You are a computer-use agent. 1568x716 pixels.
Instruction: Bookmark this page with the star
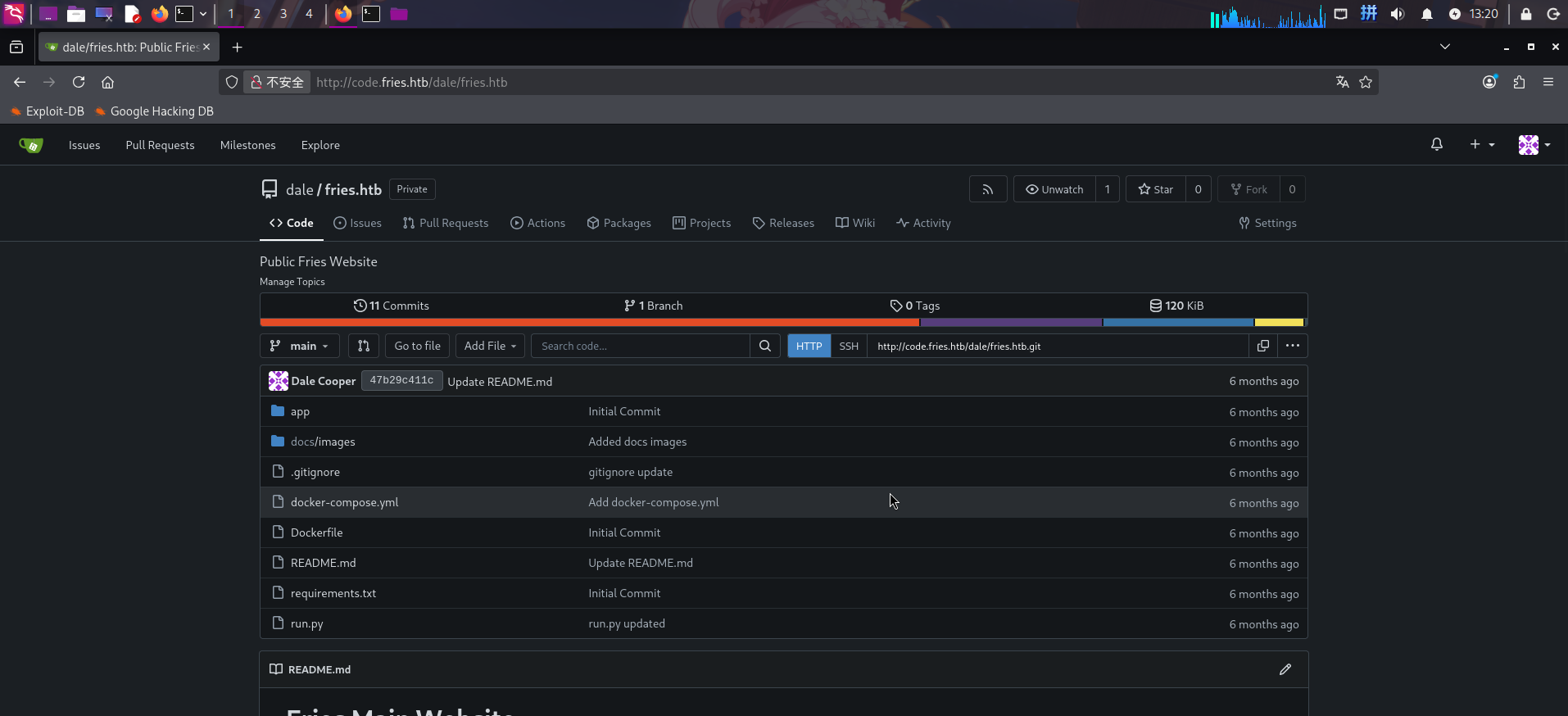(1366, 82)
